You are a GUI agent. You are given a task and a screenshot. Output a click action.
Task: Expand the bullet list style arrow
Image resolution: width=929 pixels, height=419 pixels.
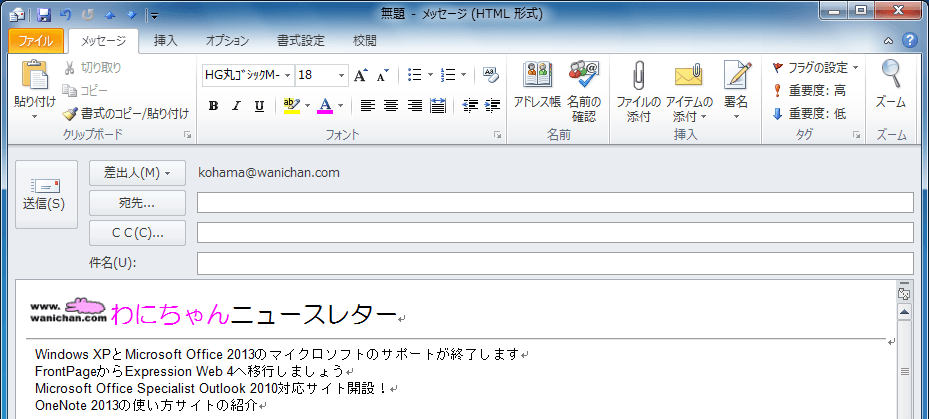point(431,75)
